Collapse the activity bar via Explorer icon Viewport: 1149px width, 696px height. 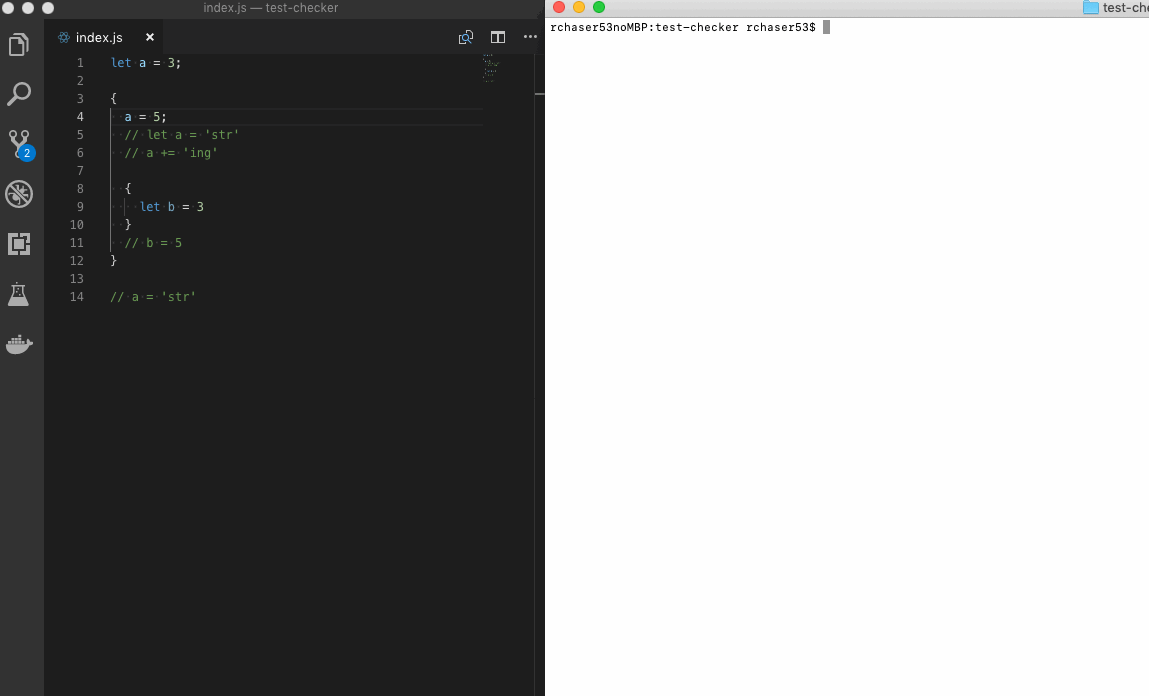(20, 44)
